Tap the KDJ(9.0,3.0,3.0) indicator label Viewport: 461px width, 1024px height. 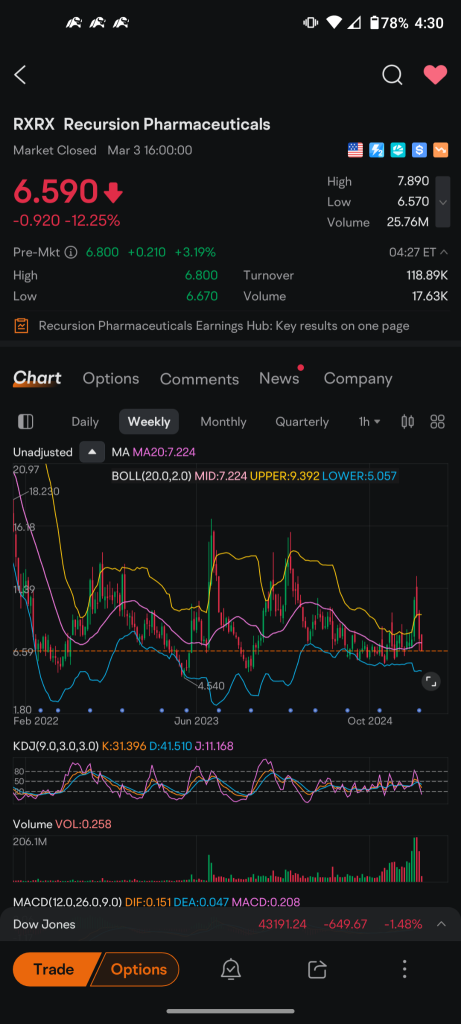pos(56,746)
